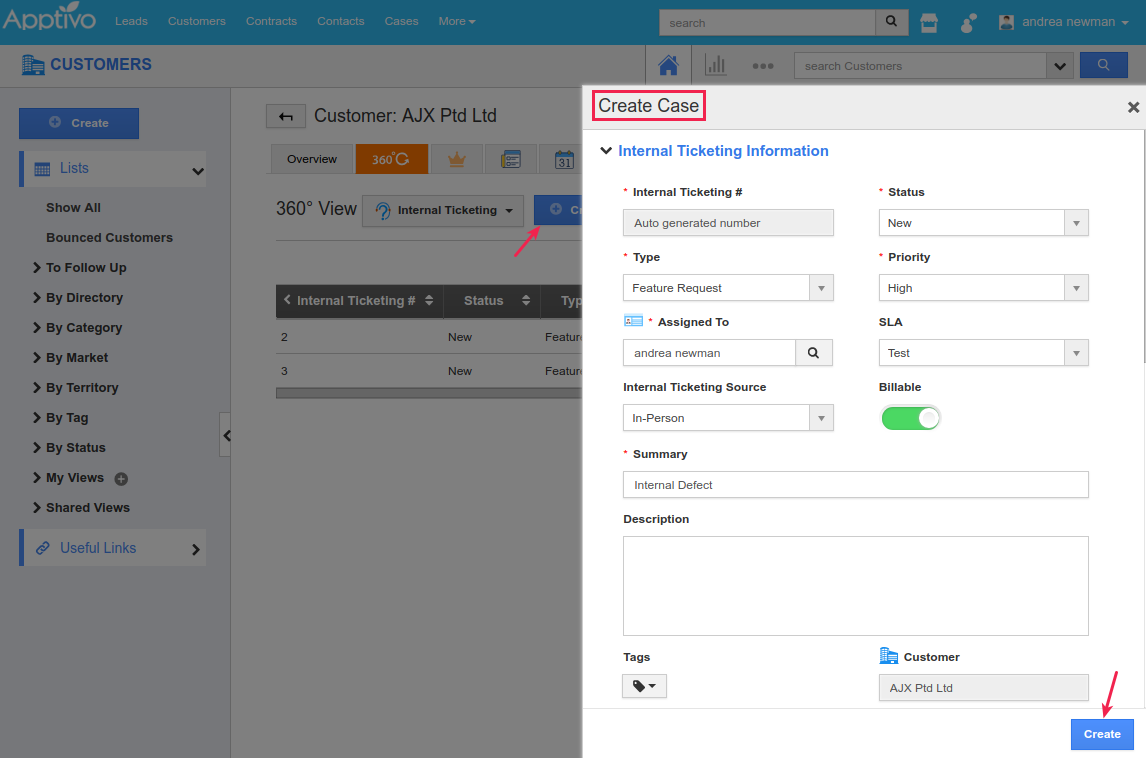Open the search Customers dropdown chevron
This screenshot has width=1146, height=758.
point(1060,66)
